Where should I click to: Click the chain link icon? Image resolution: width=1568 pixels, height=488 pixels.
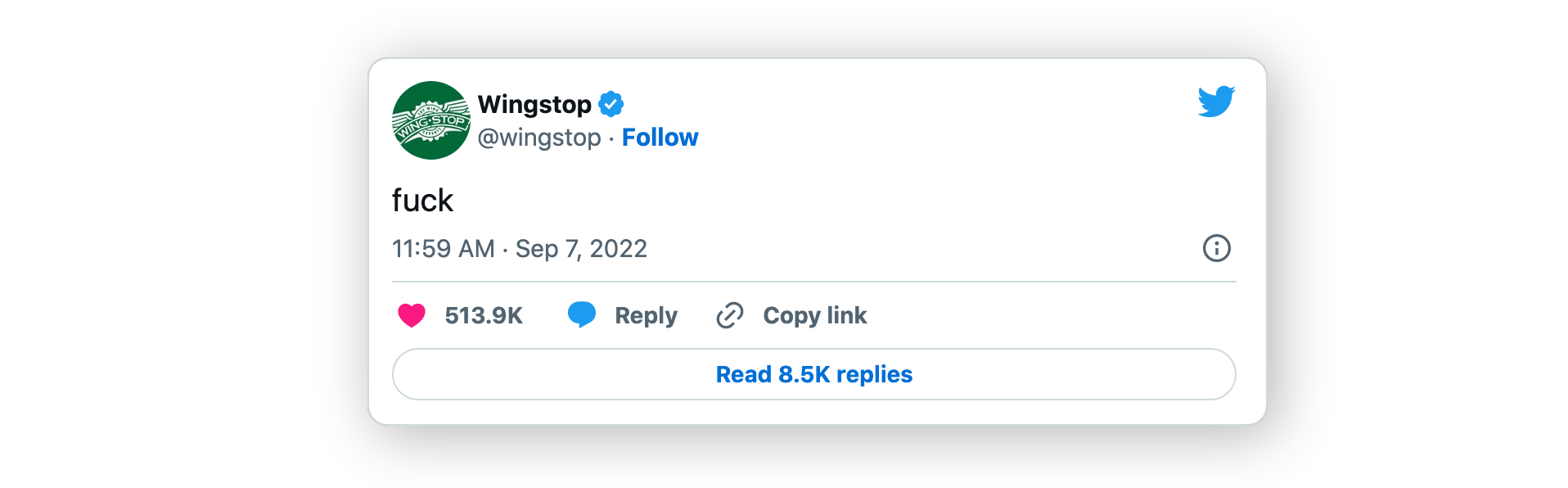point(730,315)
